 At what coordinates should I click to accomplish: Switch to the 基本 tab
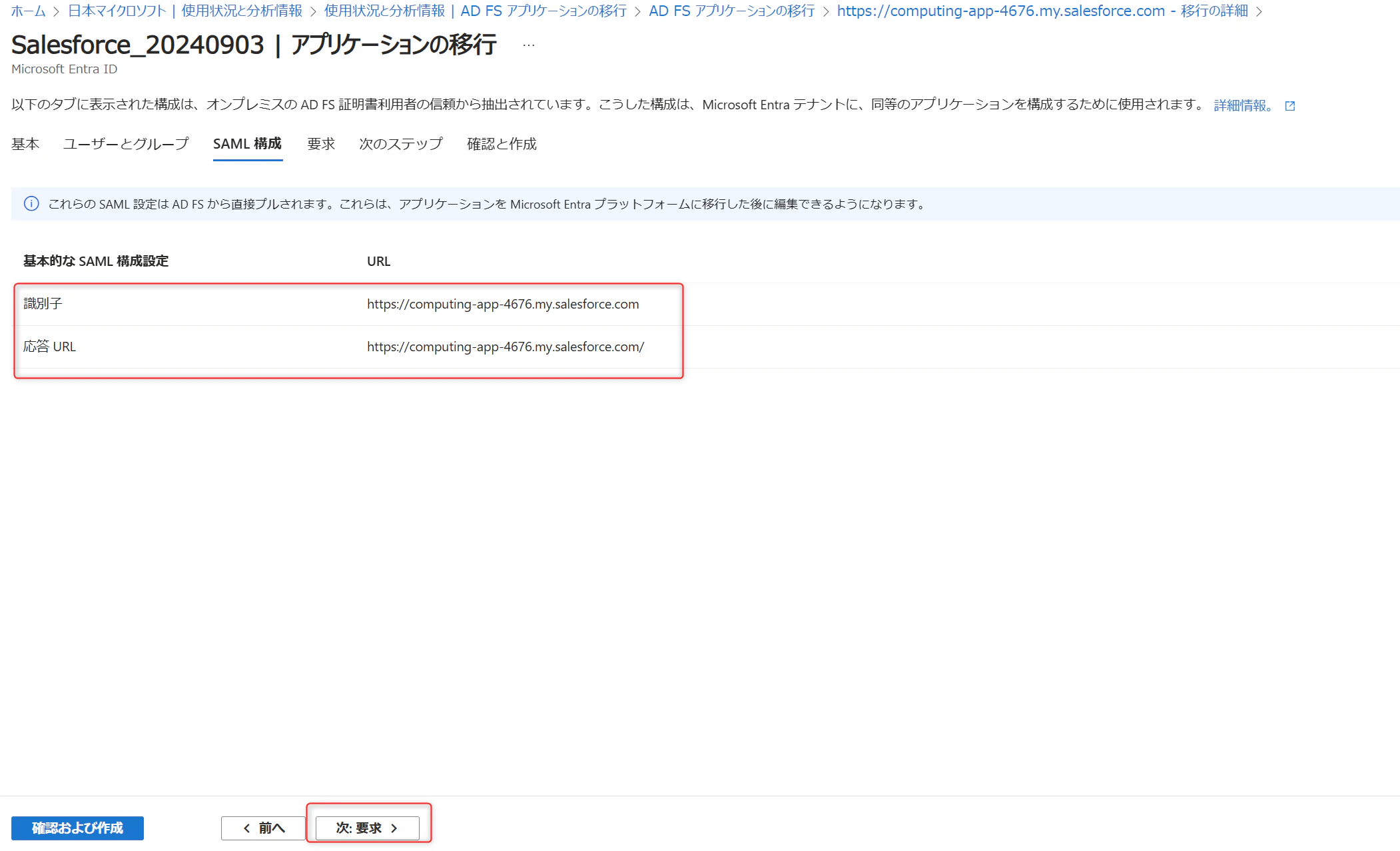[x=25, y=144]
